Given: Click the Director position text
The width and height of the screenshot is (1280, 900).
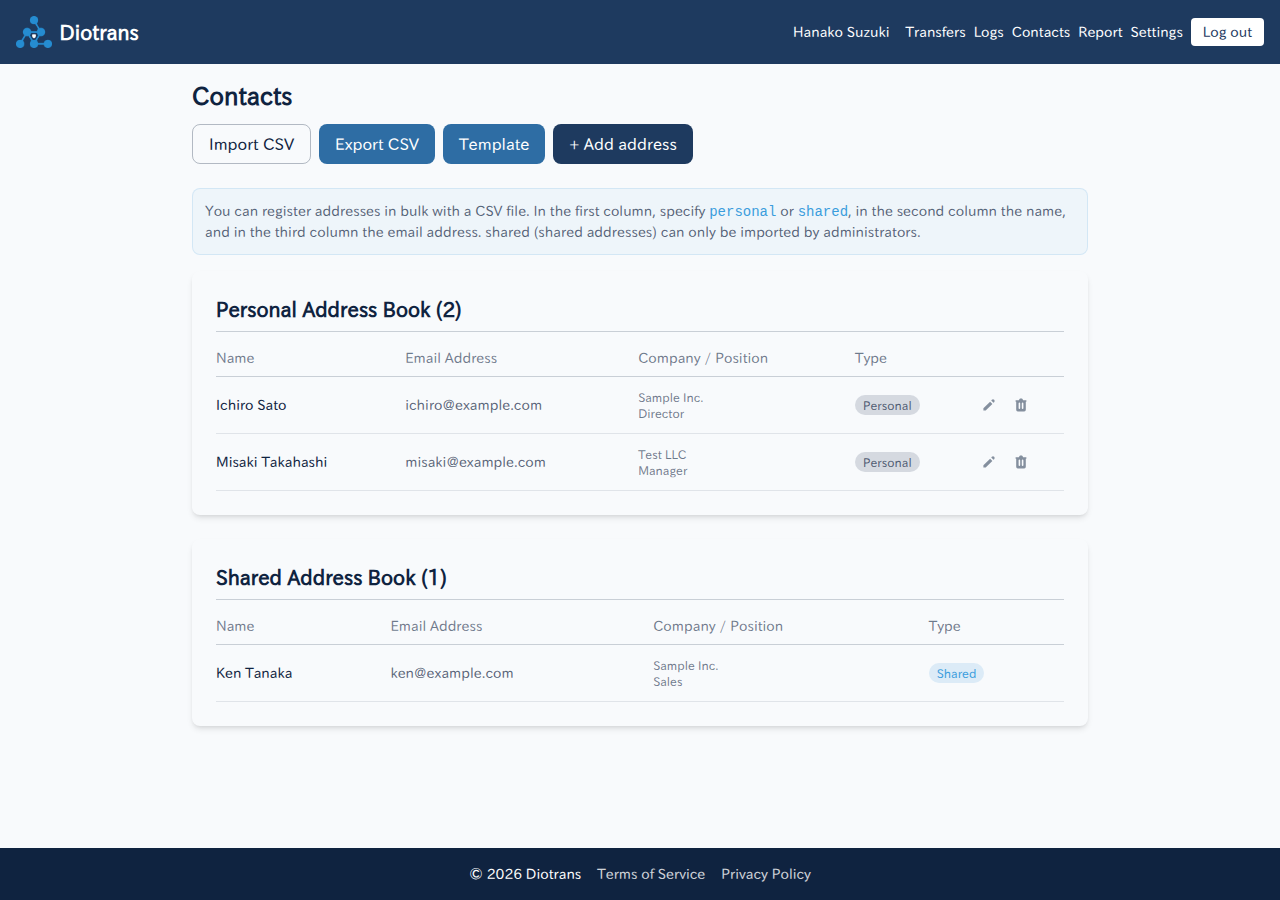Looking at the screenshot, I should coord(661,413).
